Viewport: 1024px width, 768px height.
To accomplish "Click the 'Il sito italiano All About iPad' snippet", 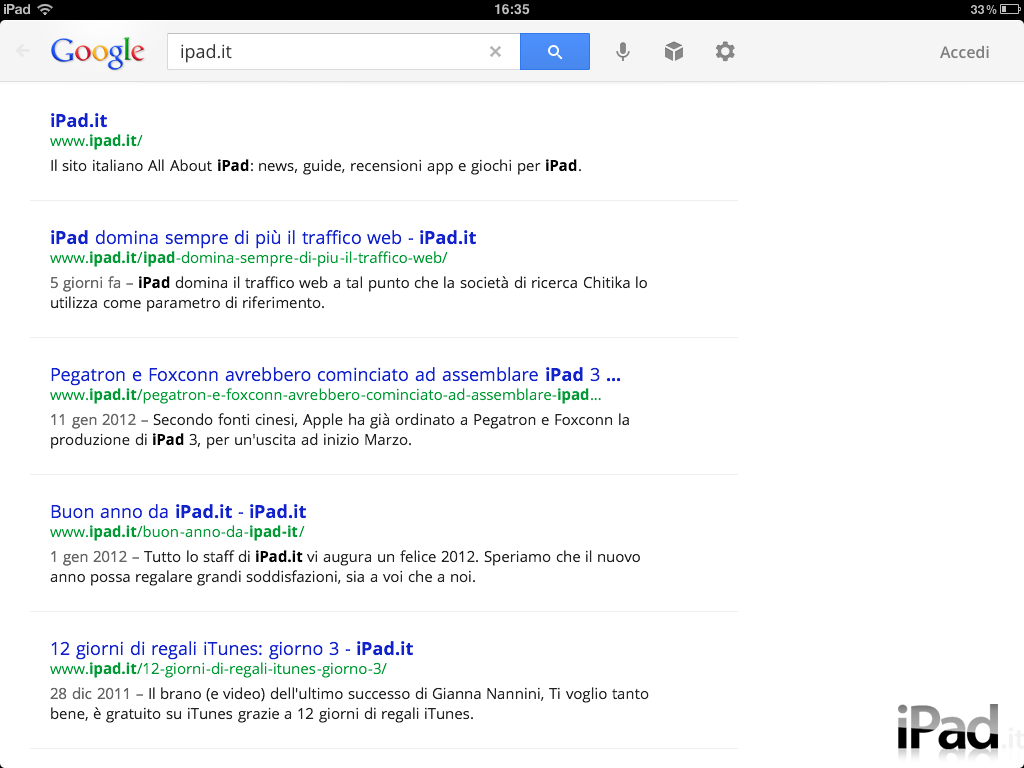I will (315, 166).
